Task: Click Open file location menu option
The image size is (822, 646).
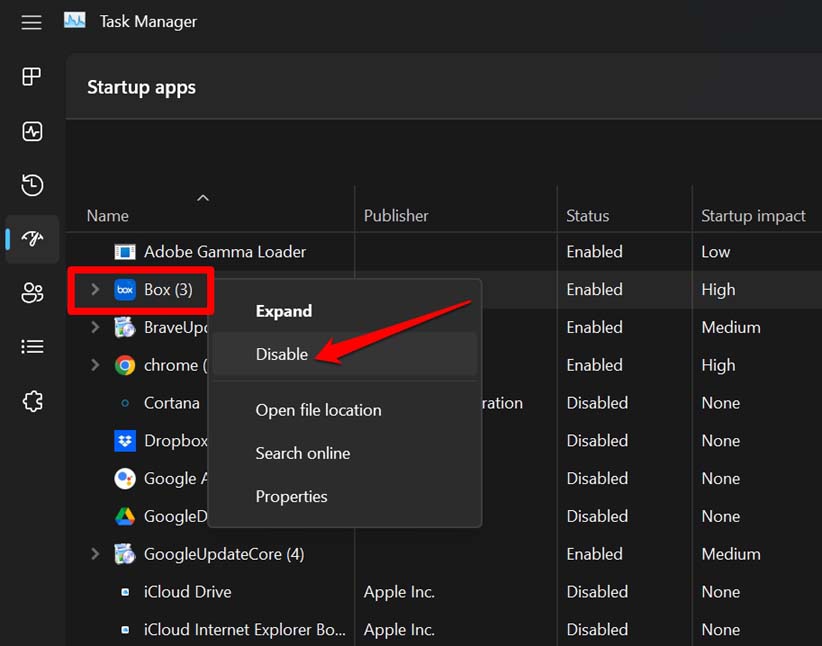Action: coord(318,410)
